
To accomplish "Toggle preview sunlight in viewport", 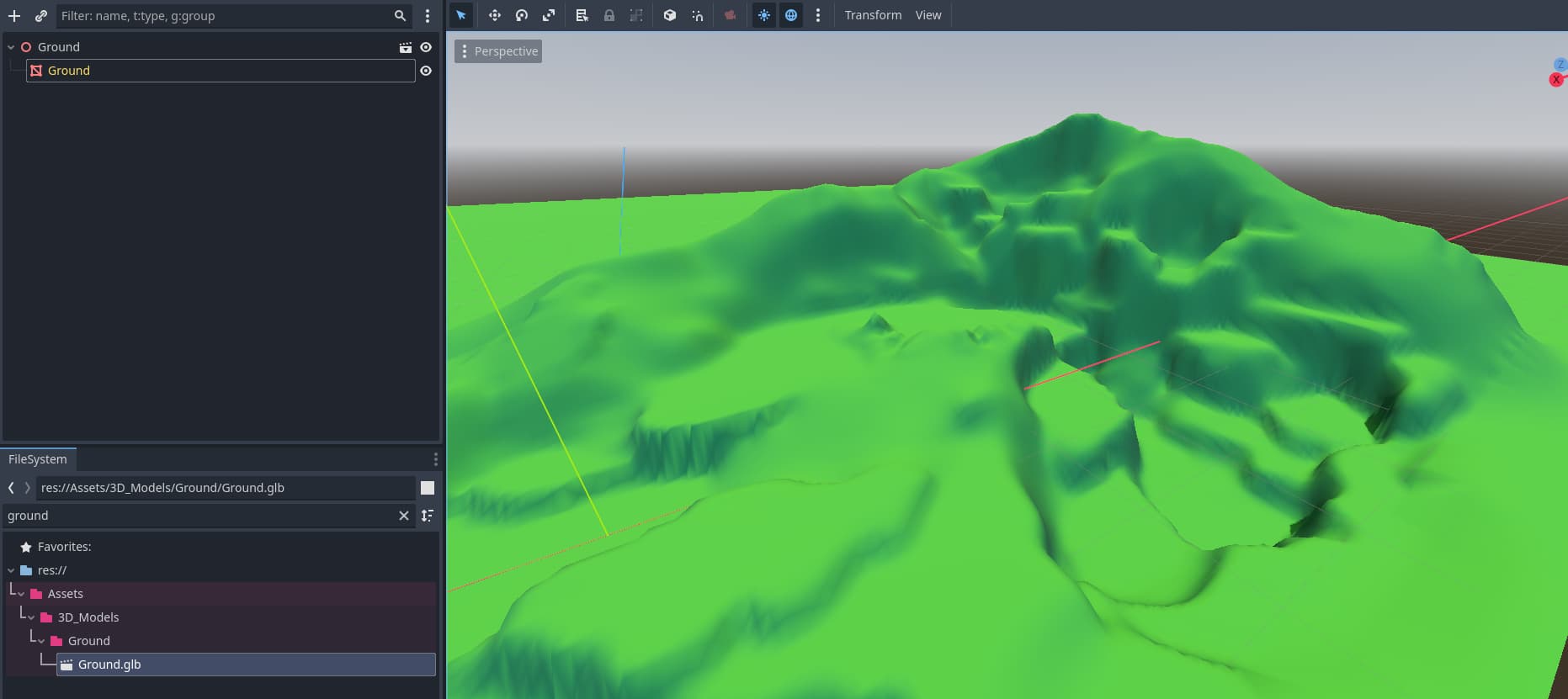I will pos(764,15).
